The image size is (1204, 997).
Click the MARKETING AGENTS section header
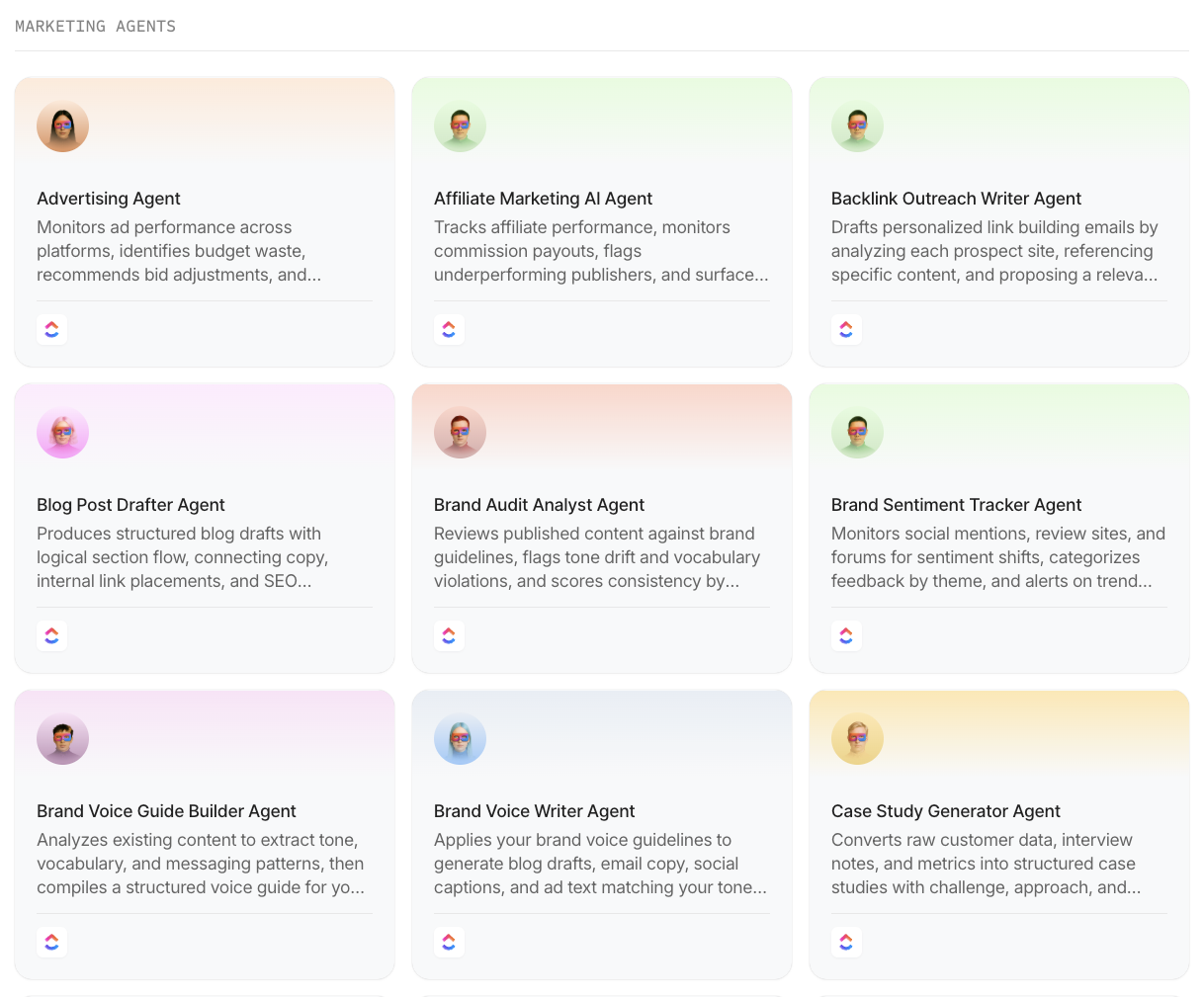point(95,26)
